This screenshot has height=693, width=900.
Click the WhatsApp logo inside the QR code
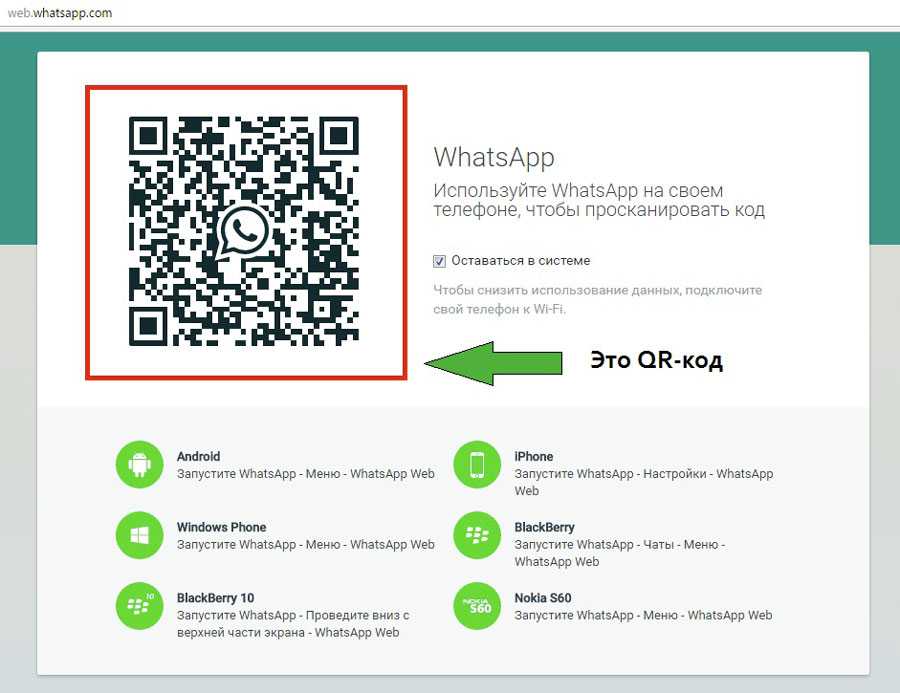(x=245, y=231)
